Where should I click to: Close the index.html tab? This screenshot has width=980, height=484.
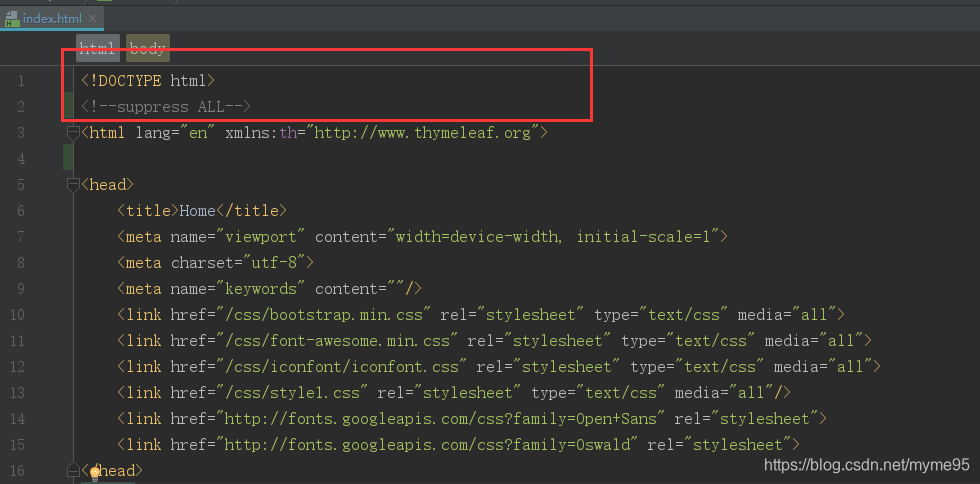(92, 18)
